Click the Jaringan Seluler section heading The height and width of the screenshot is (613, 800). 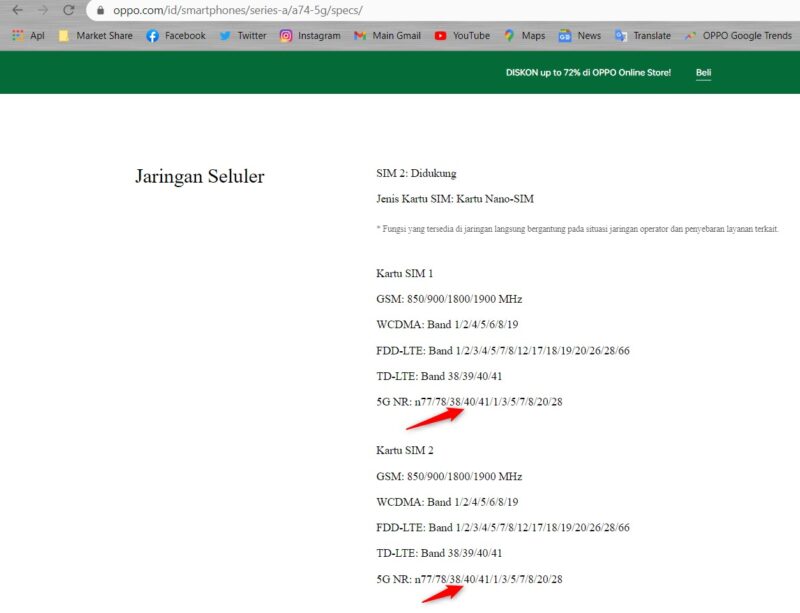click(199, 177)
